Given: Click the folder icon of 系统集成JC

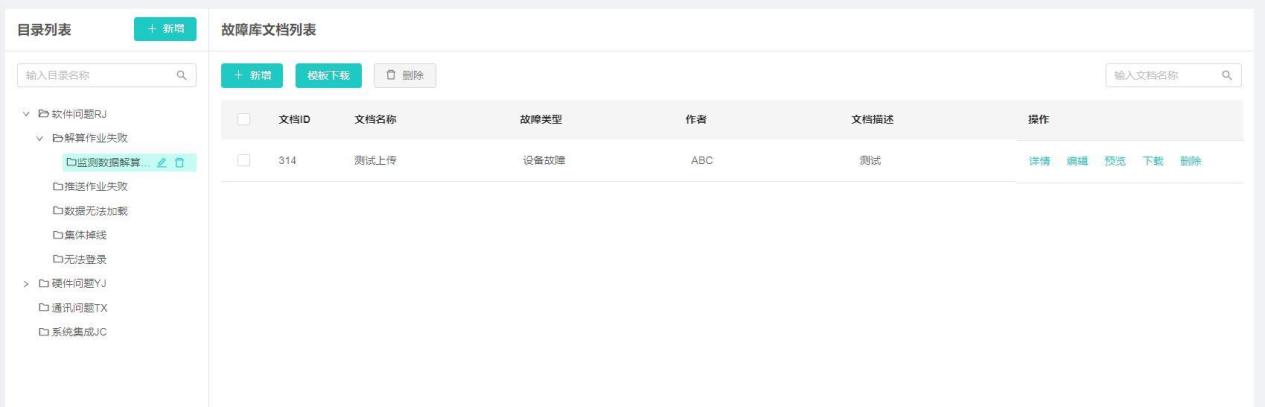Looking at the screenshot, I should pos(43,332).
